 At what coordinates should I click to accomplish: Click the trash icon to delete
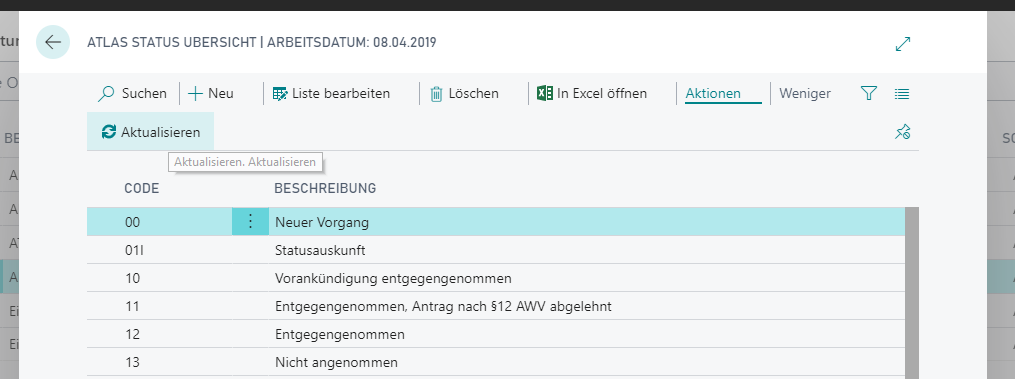point(436,94)
